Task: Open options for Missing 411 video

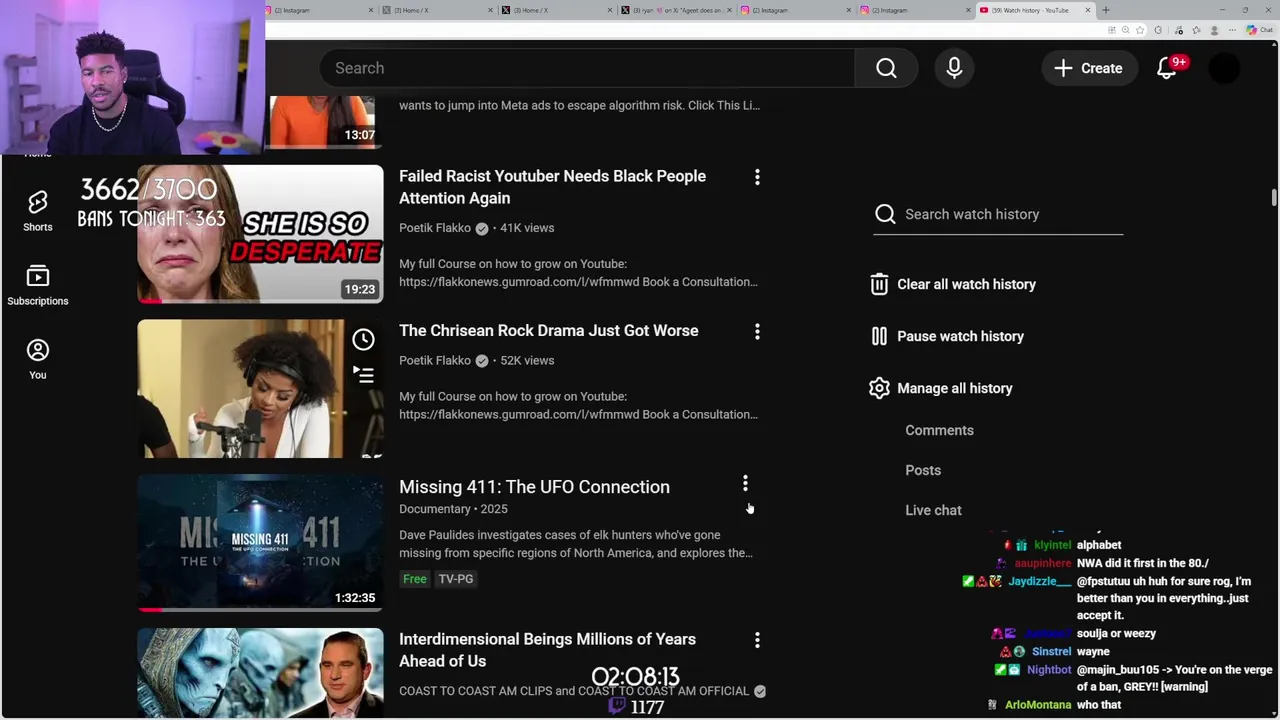Action: (745, 484)
